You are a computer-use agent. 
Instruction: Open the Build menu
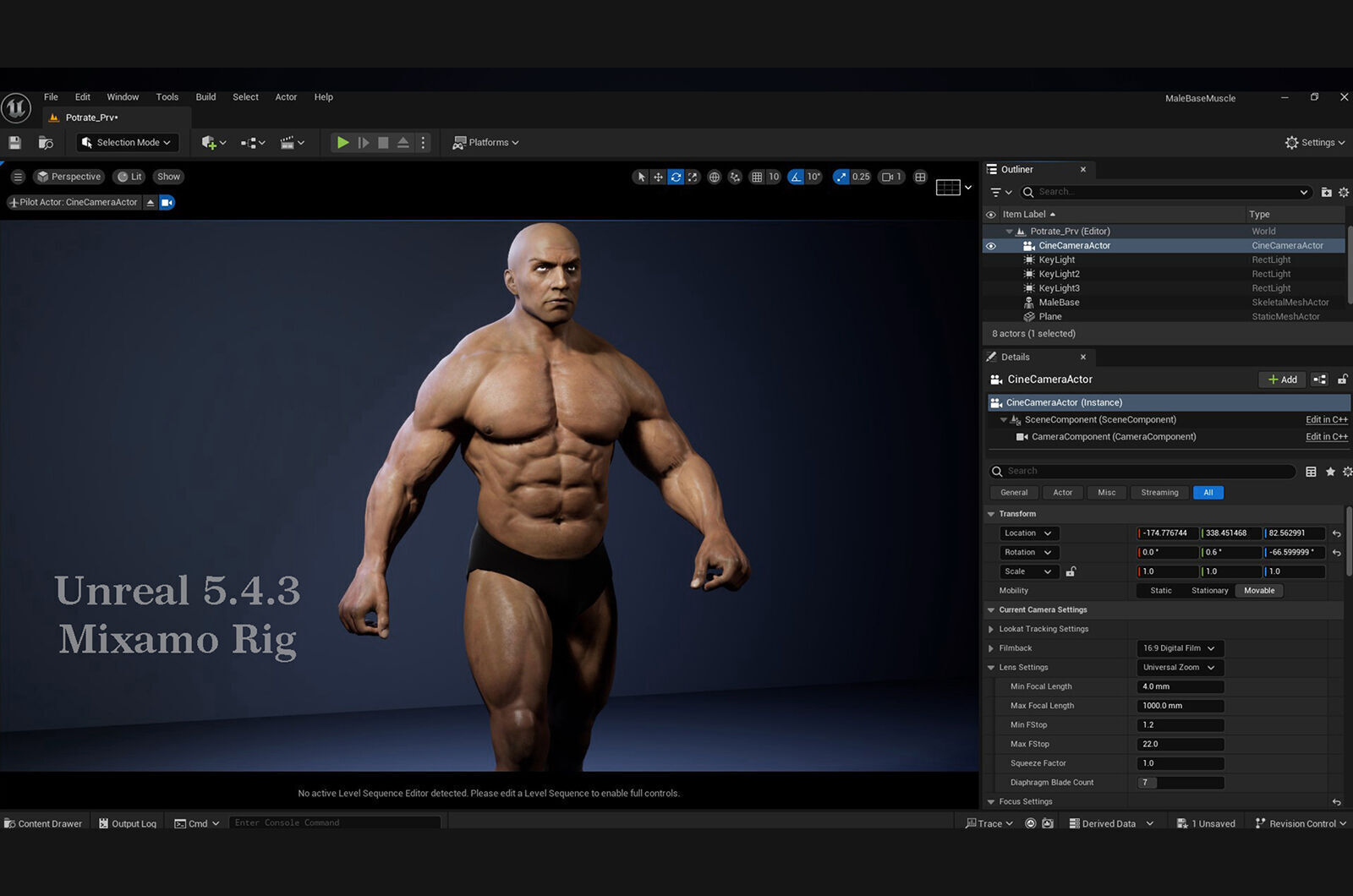(x=205, y=97)
